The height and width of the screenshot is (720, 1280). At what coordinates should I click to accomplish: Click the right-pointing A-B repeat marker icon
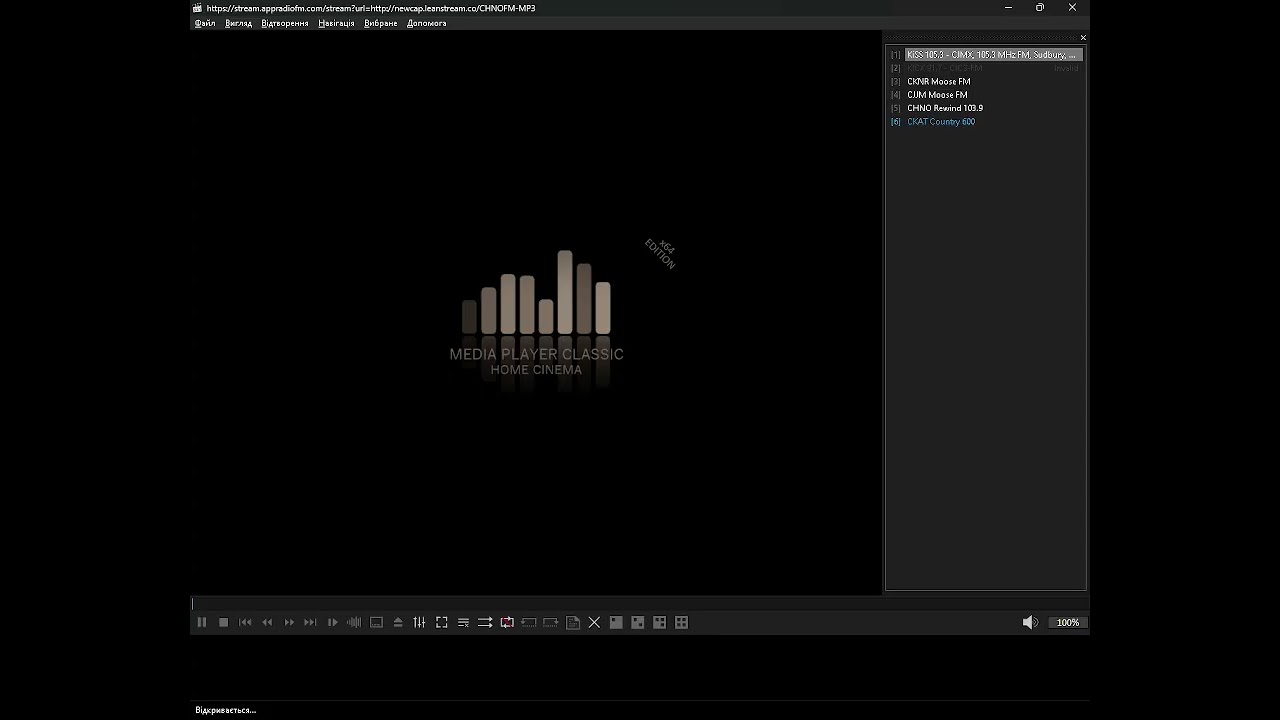click(551, 622)
